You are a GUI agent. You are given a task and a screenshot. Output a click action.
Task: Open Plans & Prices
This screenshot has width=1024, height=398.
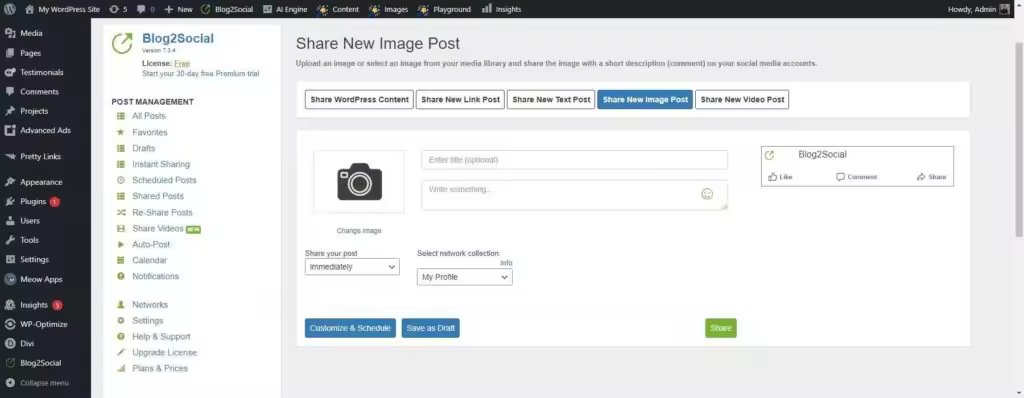160,369
